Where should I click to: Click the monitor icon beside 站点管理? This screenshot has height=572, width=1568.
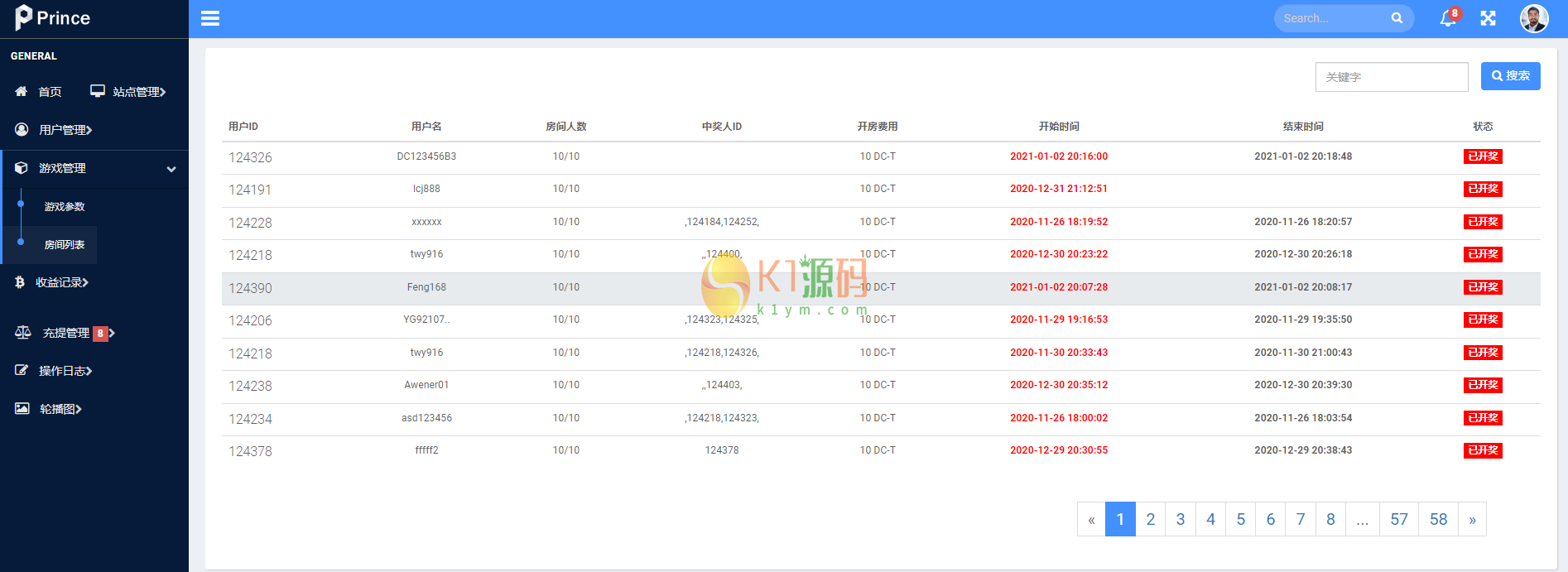point(98,91)
